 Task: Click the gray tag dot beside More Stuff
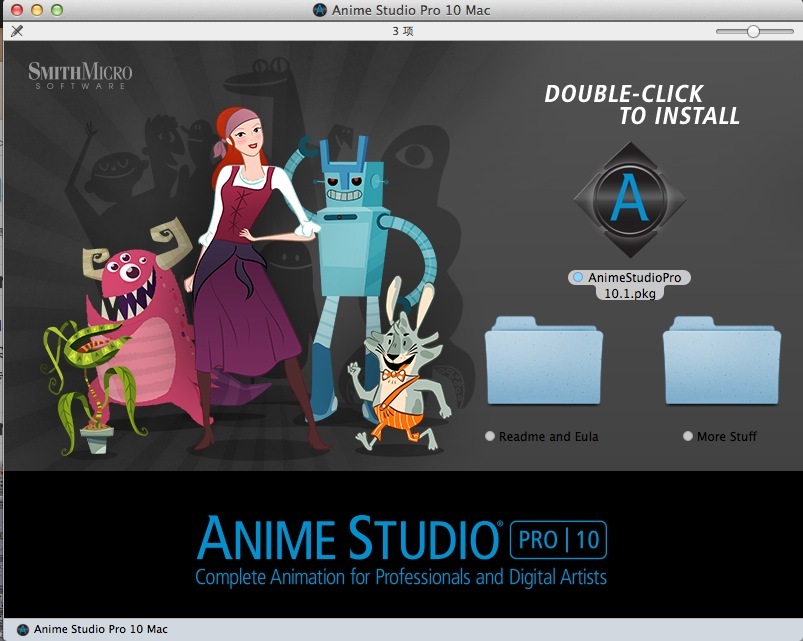coord(687,436)
